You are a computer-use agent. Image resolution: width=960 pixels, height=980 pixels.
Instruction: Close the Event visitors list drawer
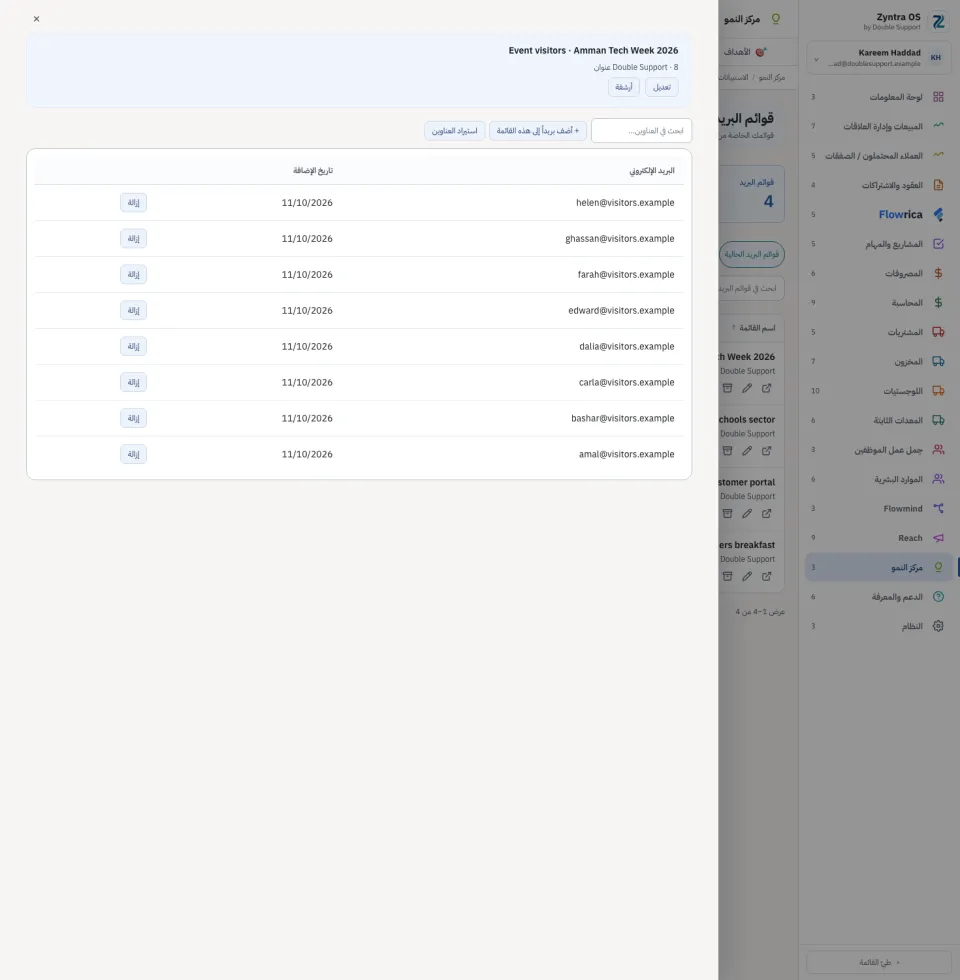36,19
